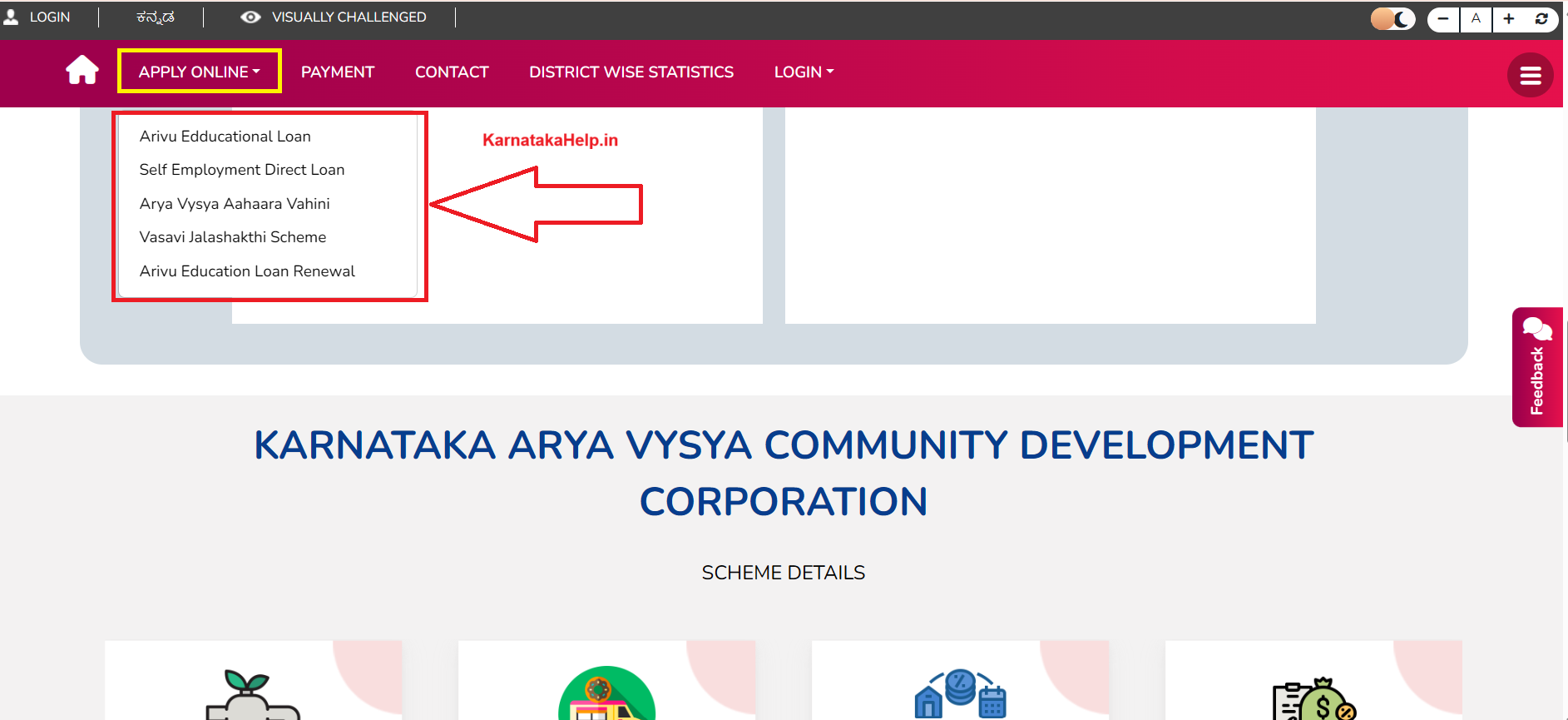The width and height of the screenshot is (1568, 720).
Task: Open the VISUALLY CHALLENGED option
Action: [x=349, y=17]
